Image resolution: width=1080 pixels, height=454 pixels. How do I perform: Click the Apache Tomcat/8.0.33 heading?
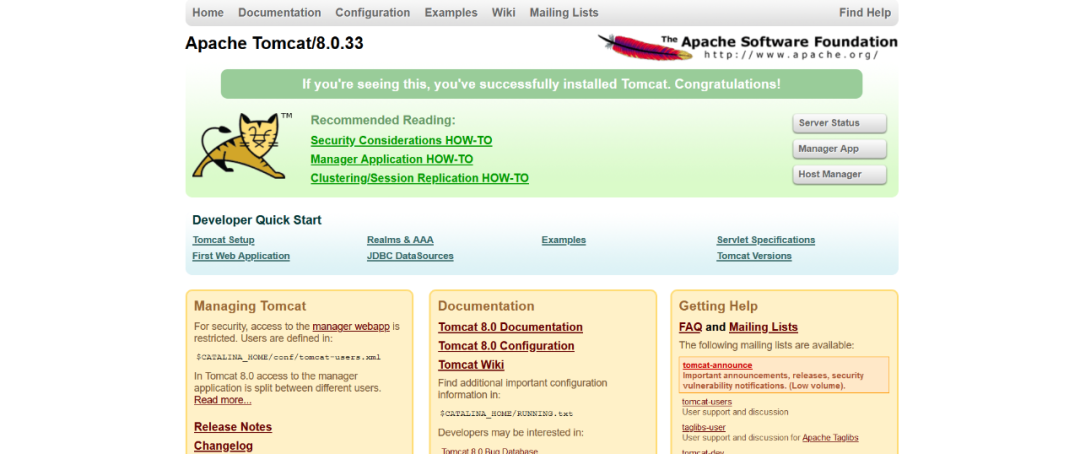click(274, 43)
